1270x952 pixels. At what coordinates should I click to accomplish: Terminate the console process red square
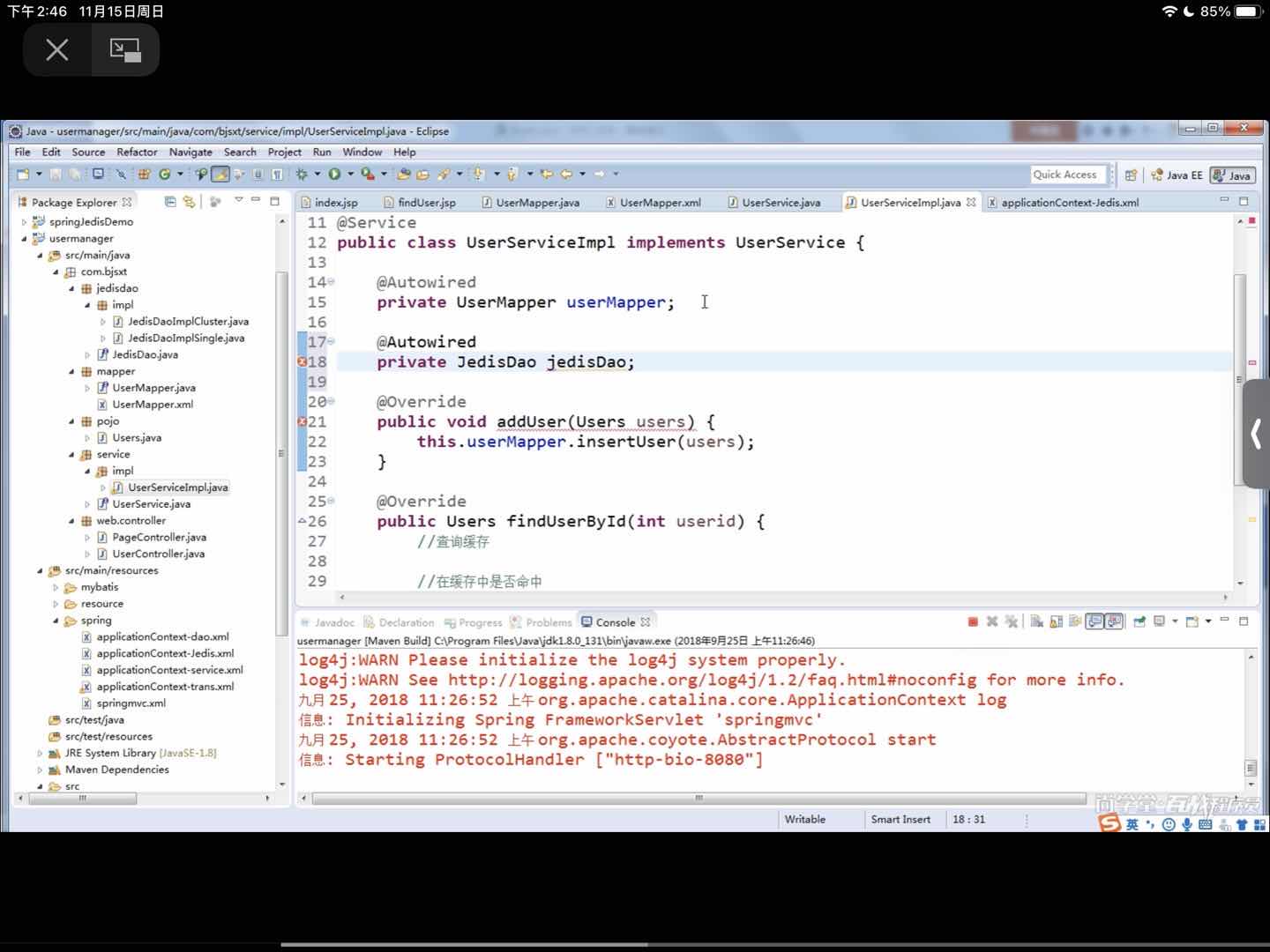tap(973, 621)
